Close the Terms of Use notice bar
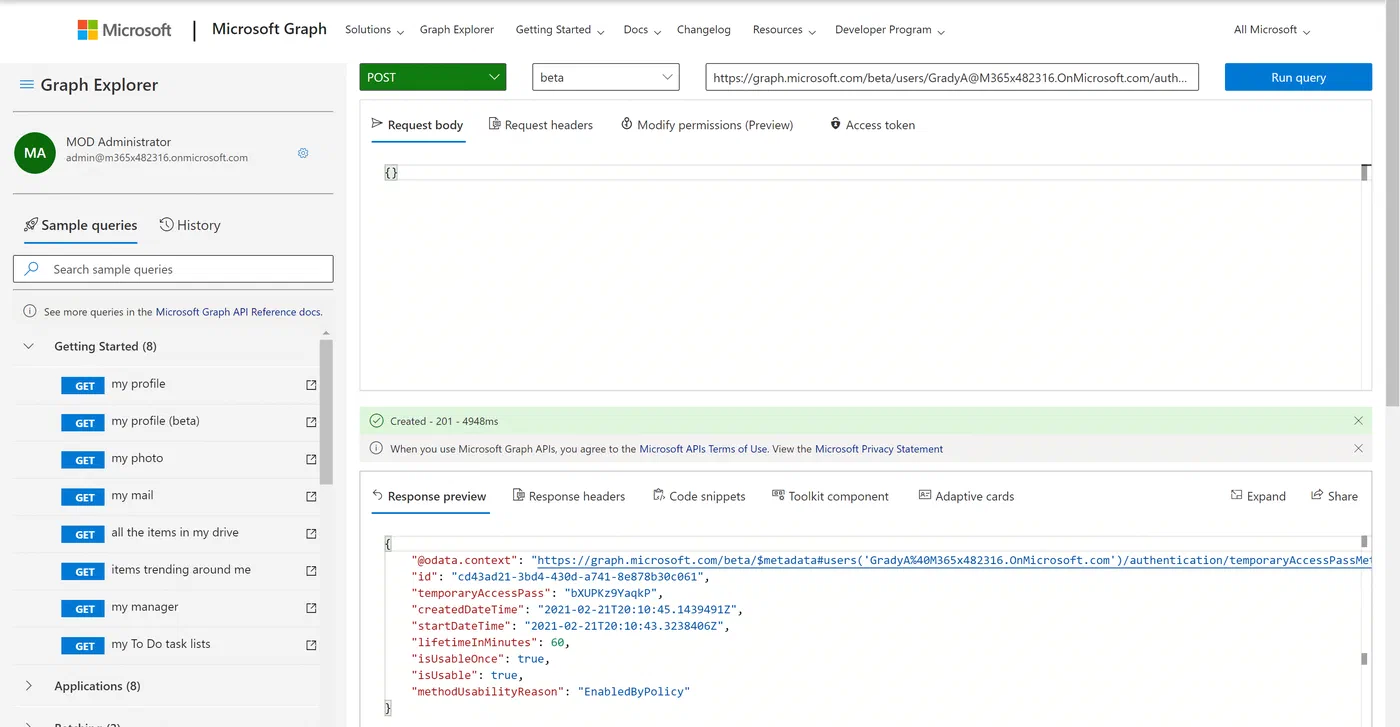 click(x=1358, y=448)
